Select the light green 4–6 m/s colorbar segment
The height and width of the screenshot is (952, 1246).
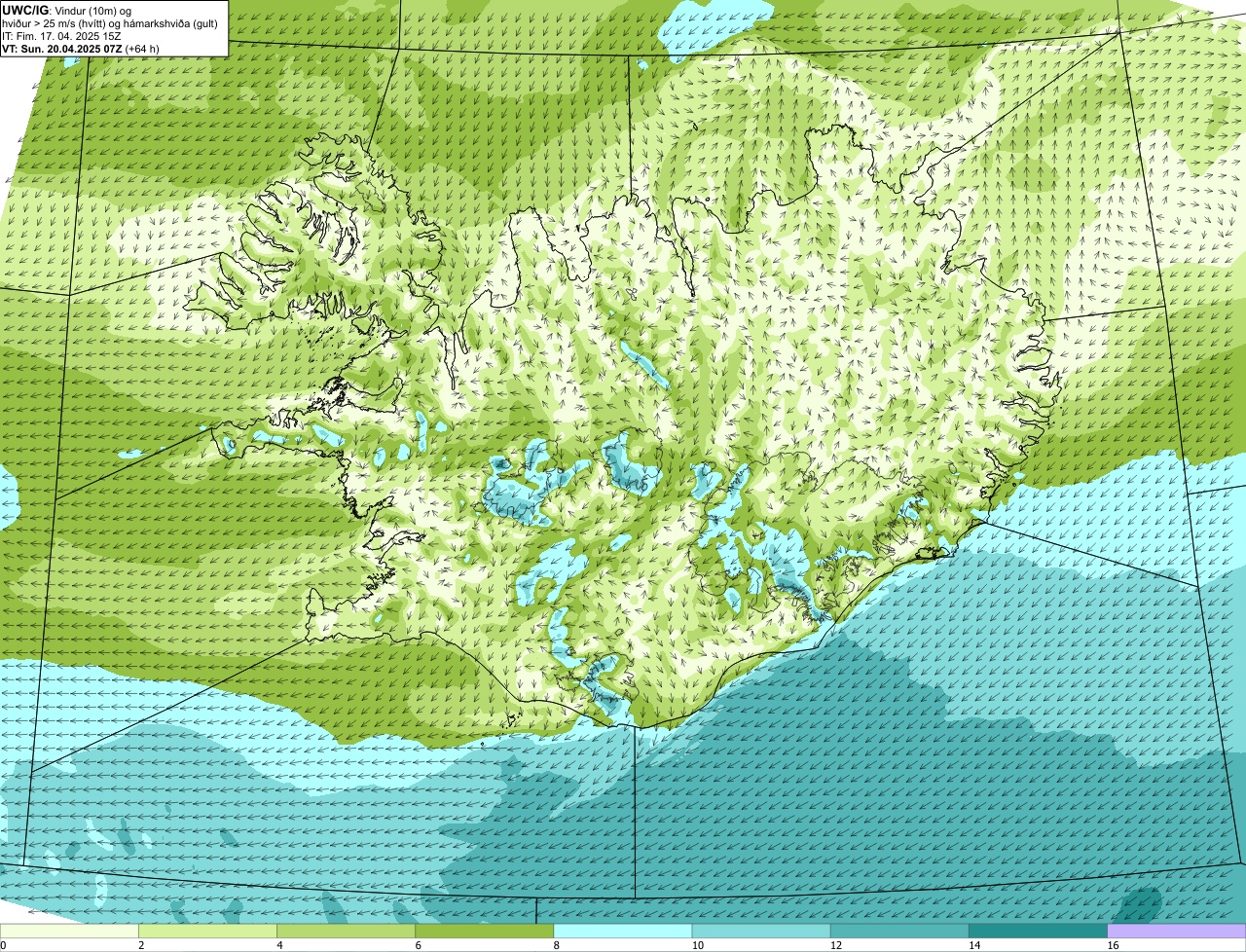point(346,932)
